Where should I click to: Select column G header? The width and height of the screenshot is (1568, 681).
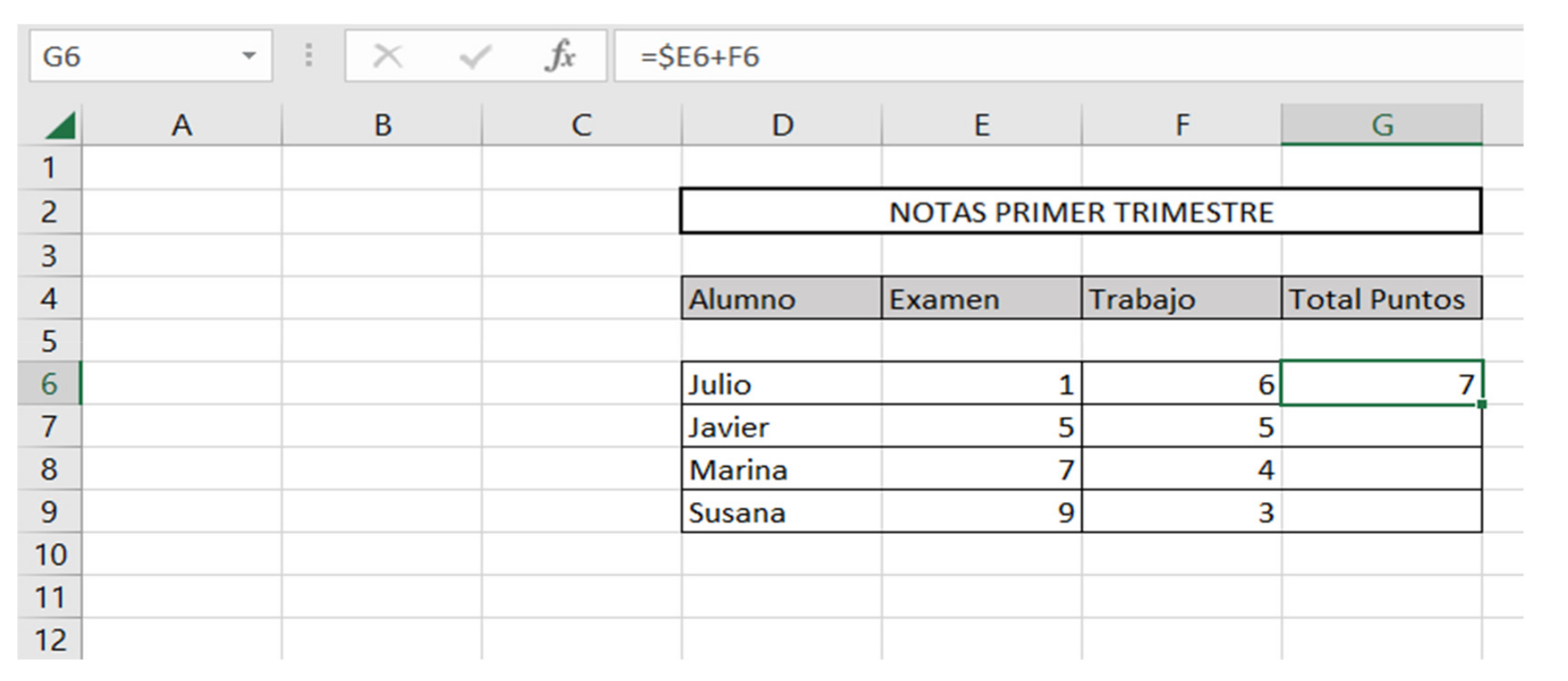(x=1382, y=125)
